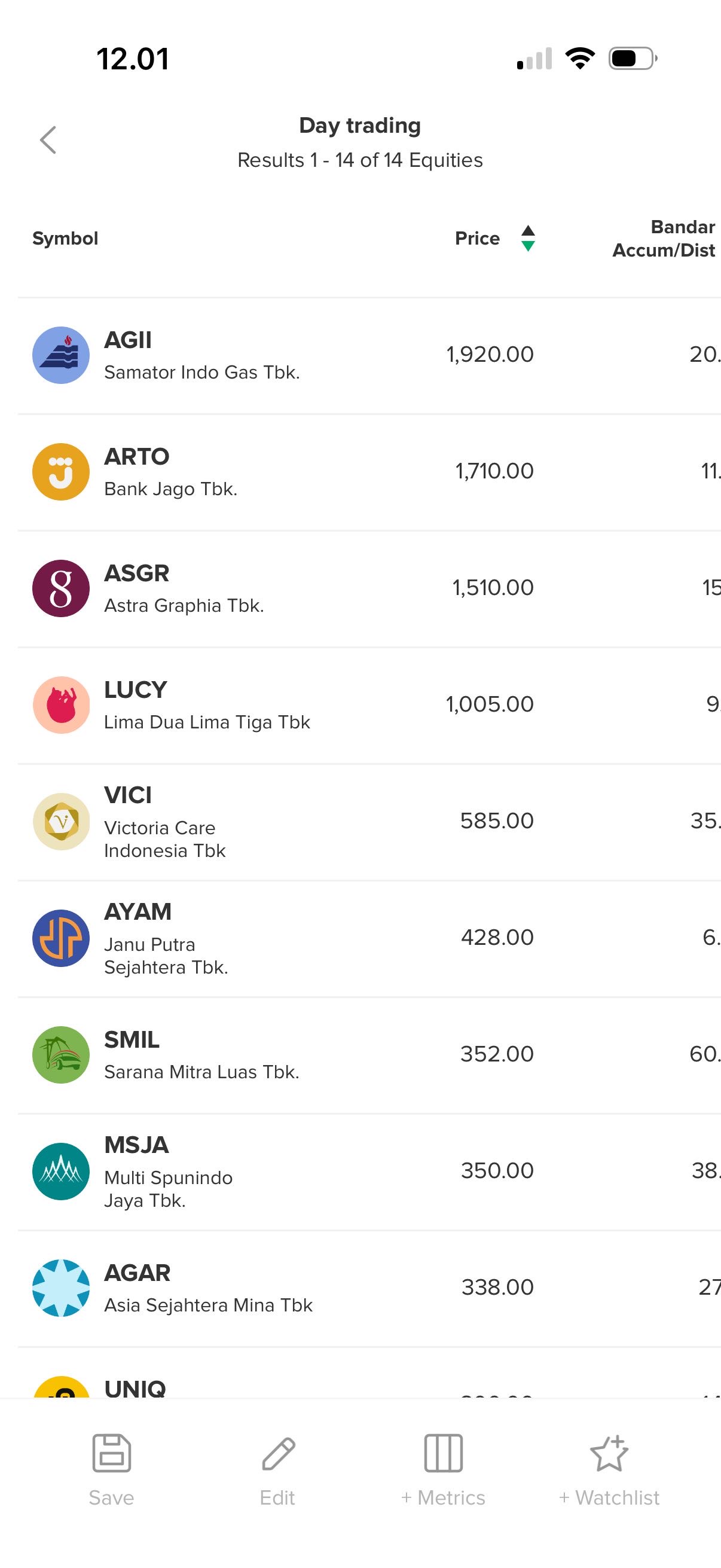The height and width of the screenshot is (1568, 721).
Task: Sort by the Price column header
Action: pyautogui.click(x=477, y=238)
